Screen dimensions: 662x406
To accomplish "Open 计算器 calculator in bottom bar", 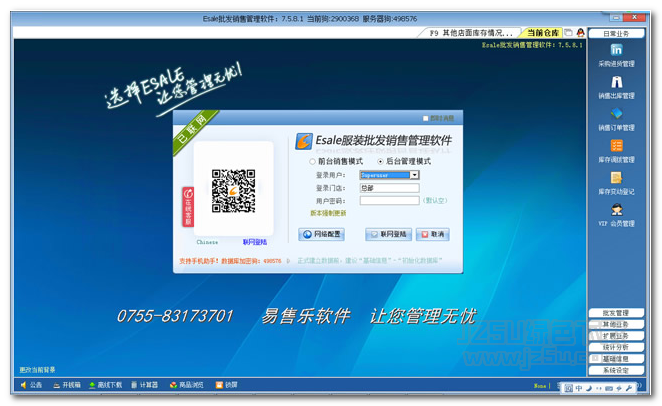I will pyautogui.click(x=144, y=385).
